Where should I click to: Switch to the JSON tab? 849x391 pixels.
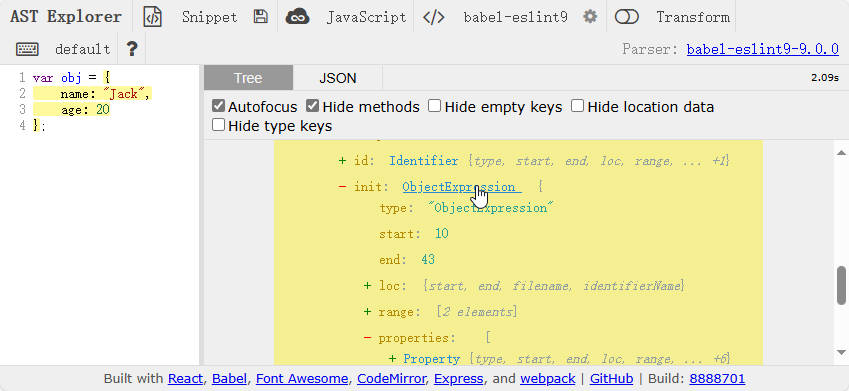(338, 78)
